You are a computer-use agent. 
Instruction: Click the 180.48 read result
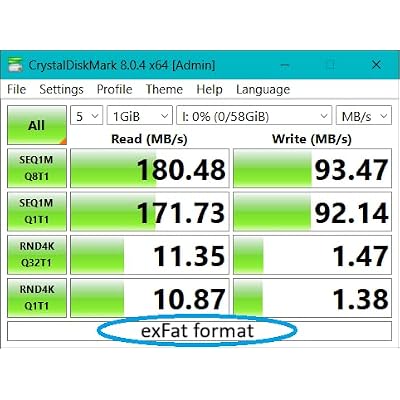click(x=150, y=168)
